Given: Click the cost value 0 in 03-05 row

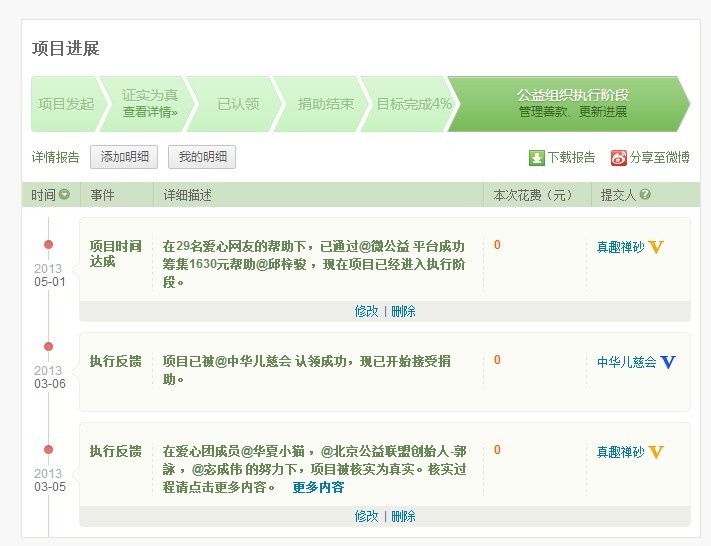Looking at the screenshot, I should tap(497, 450).
